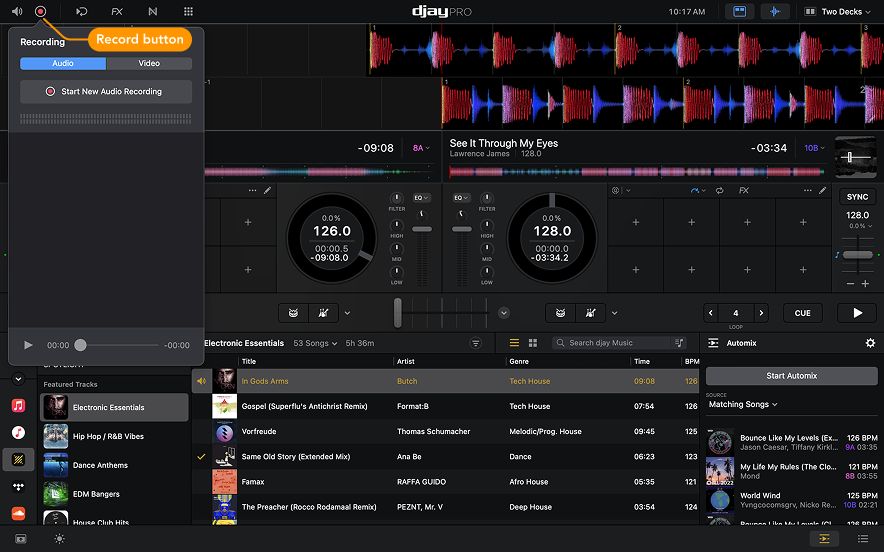Toggle the library layout view button

click(x=739, y=11)
